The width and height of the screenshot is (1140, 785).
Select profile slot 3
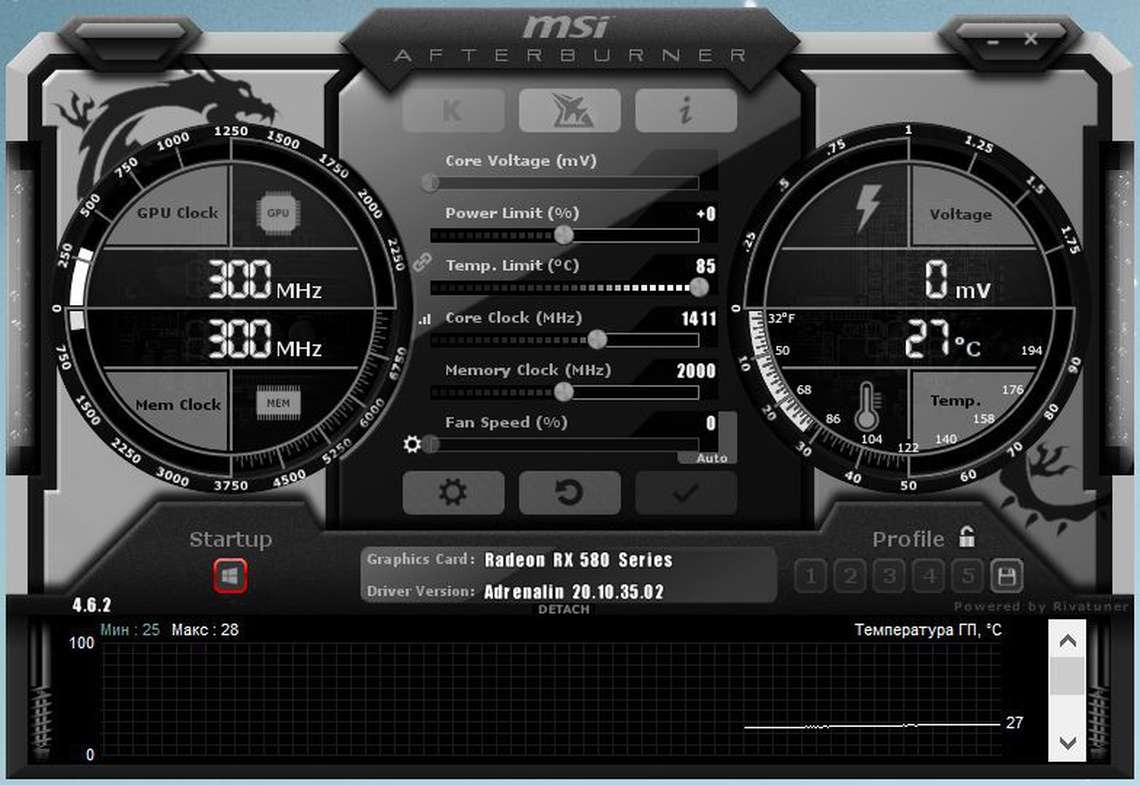(889, 576)
